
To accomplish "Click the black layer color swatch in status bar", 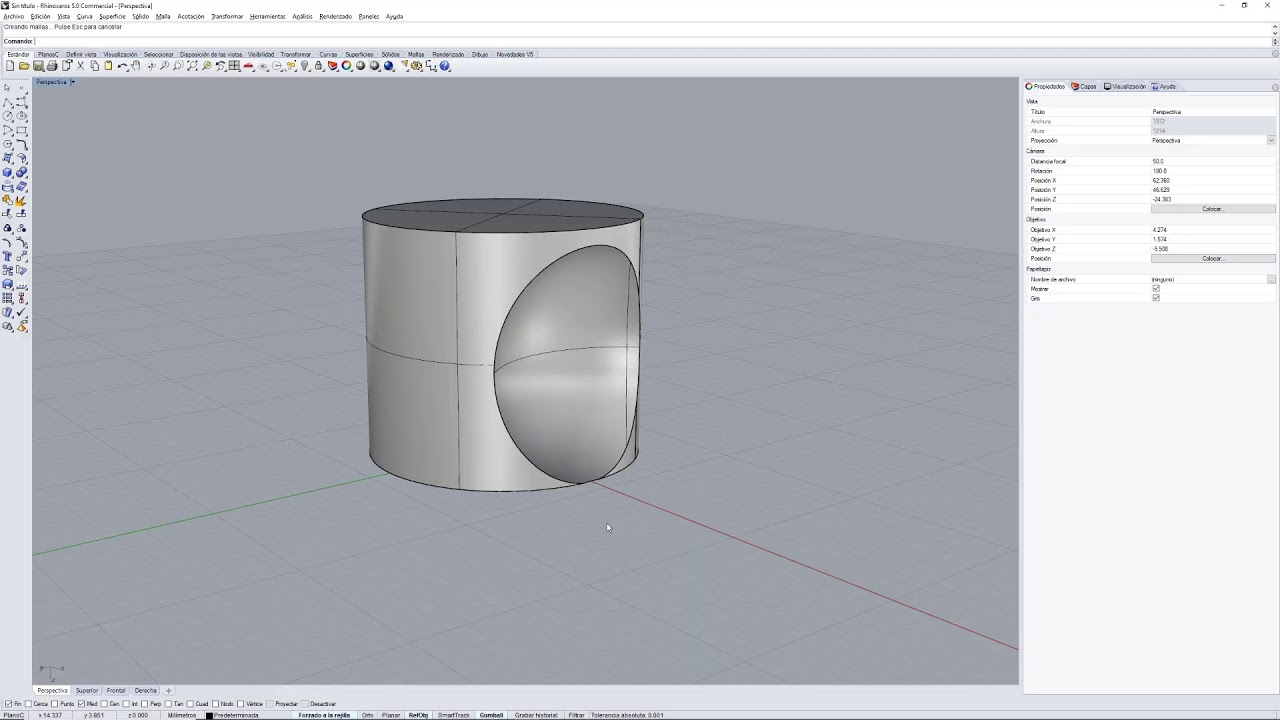I will [209, 715].
